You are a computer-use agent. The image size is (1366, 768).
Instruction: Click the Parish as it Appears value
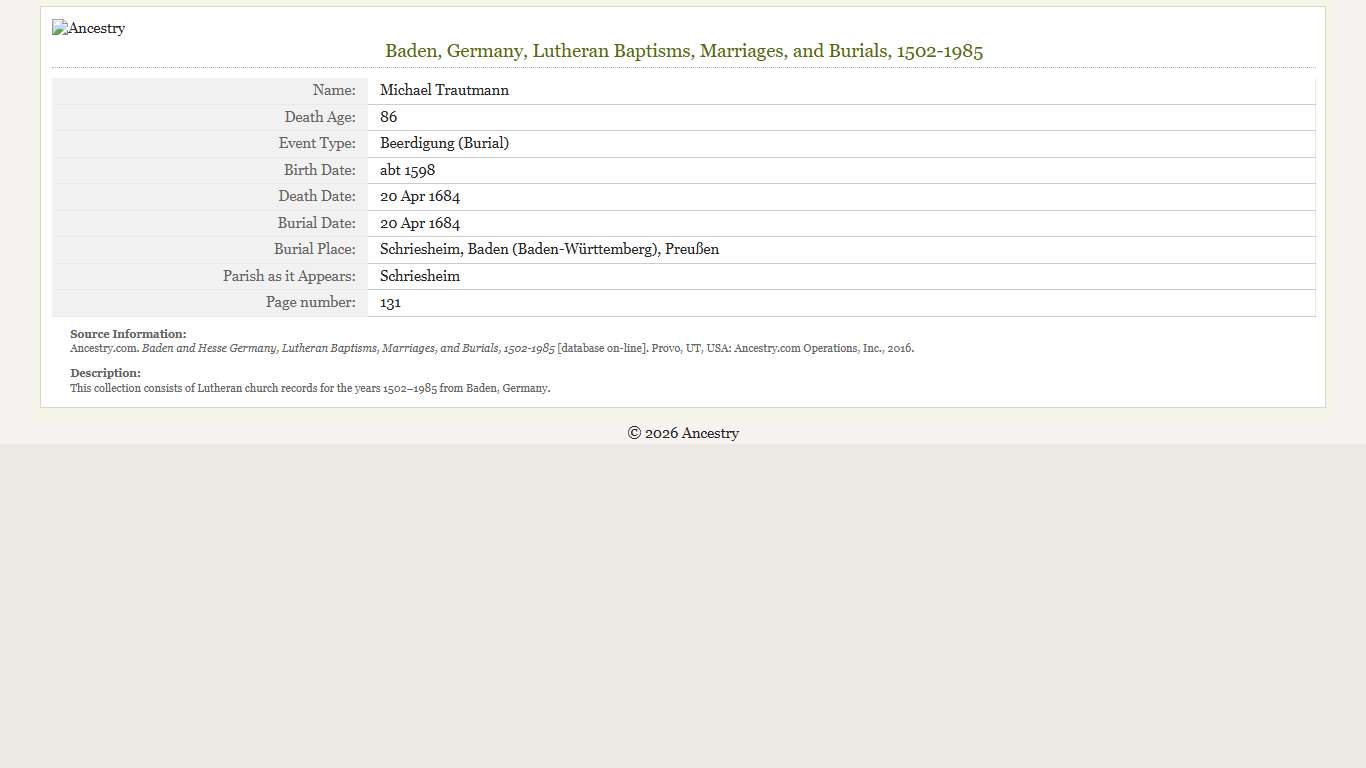pos(419,276)
